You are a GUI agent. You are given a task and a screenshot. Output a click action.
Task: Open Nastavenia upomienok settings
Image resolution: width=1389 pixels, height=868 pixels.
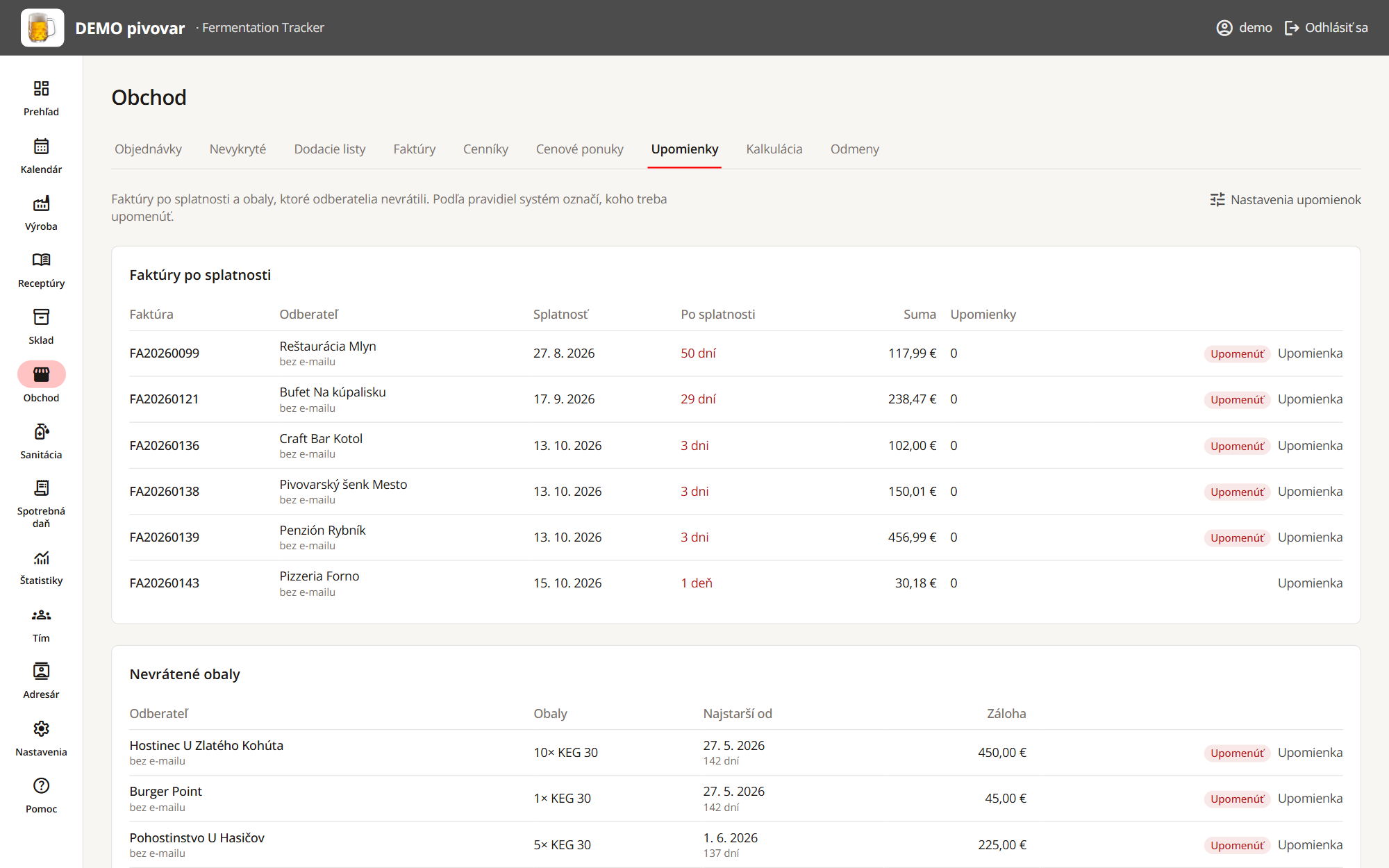coord(1285,200)
